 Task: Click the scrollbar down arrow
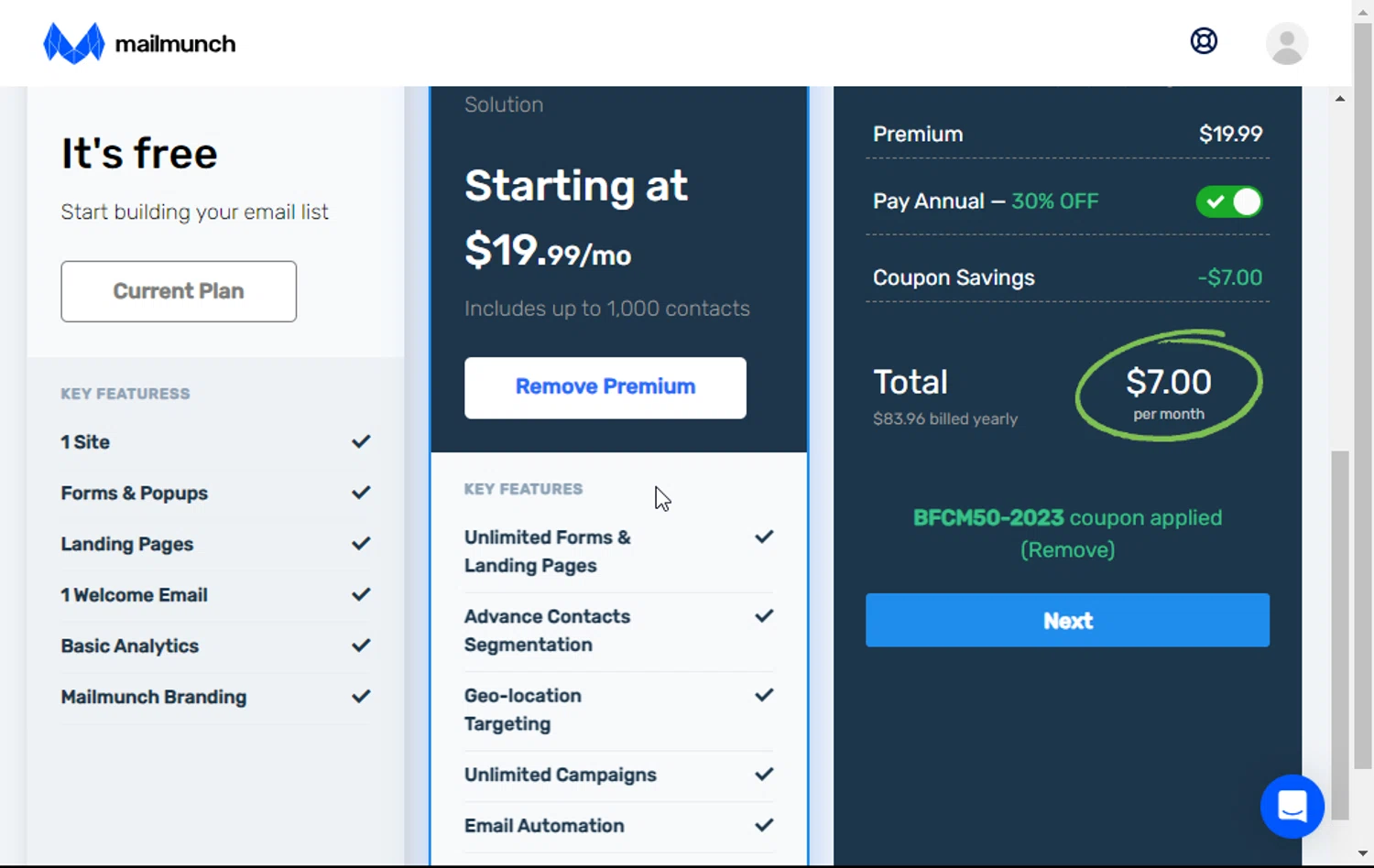(1364, 853)
